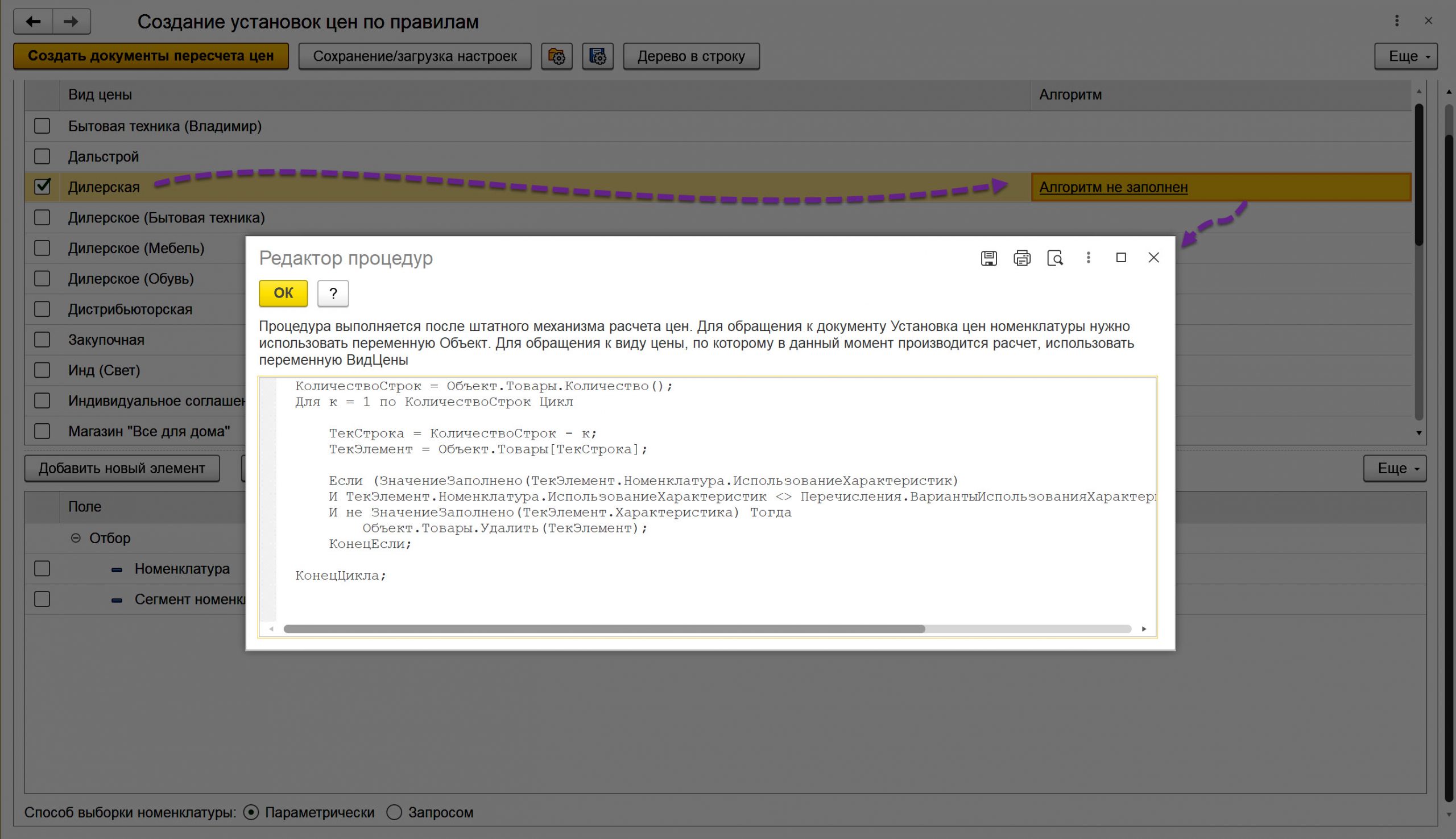Click the code editor horizontal scrollbar thumb
The height and width of the screenshot is (839, 1456).
(605, 629)
